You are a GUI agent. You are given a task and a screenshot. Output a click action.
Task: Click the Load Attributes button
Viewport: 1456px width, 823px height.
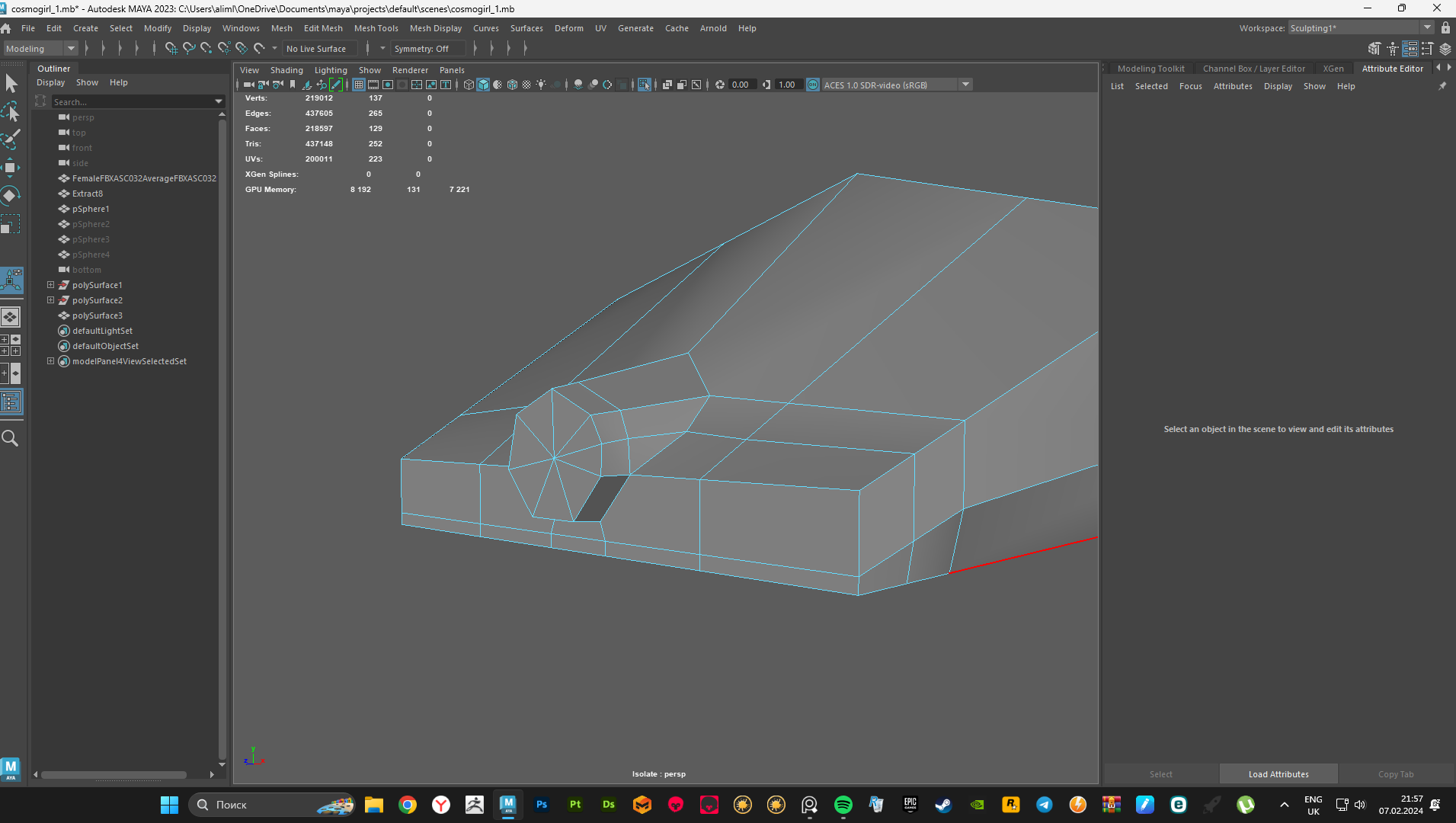tap(1278, 773)
